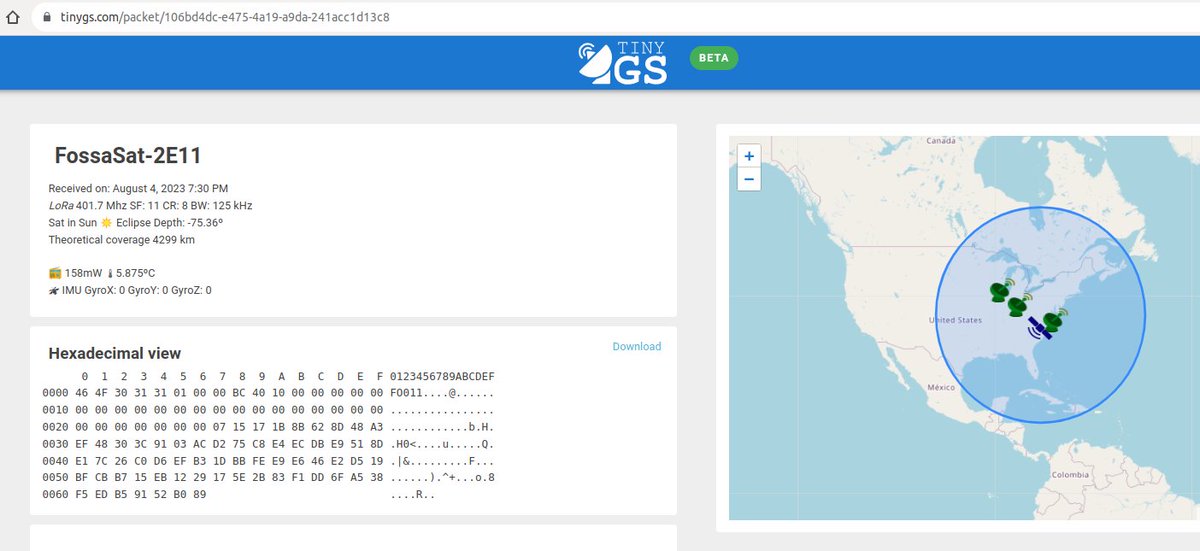
Task: Click the 'Theoretical coverage 4299 km' text
Action: tap(121, 240)
